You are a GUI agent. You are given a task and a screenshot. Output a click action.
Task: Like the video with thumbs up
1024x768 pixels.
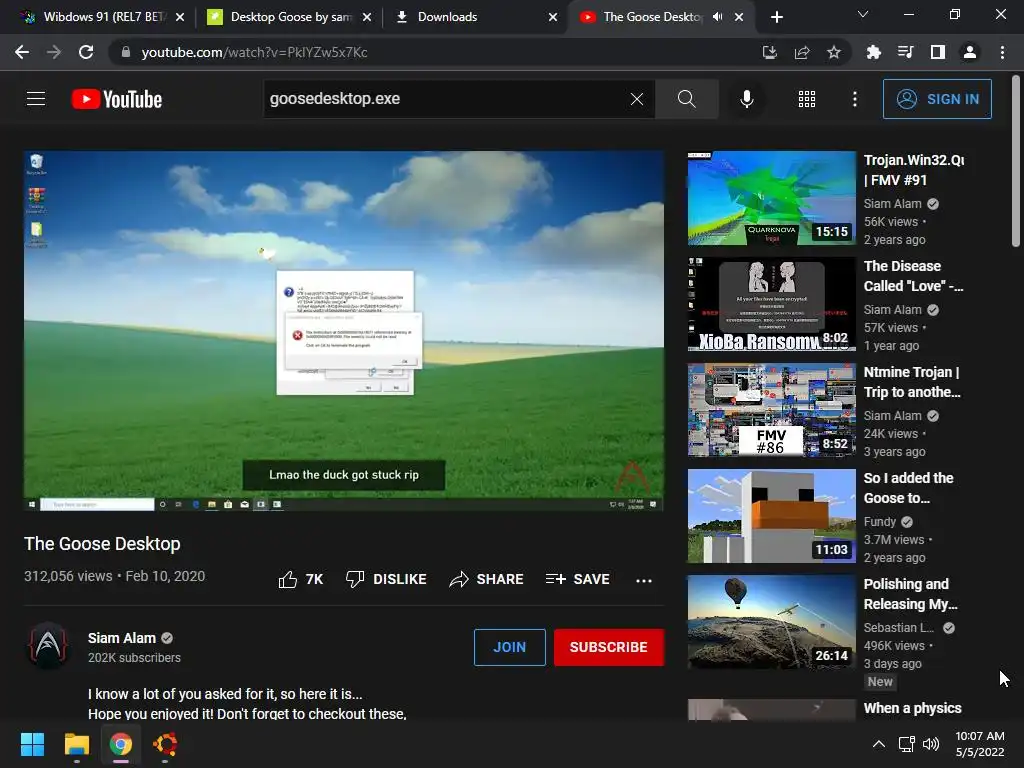pyautogui.click(x=300, y=579)
